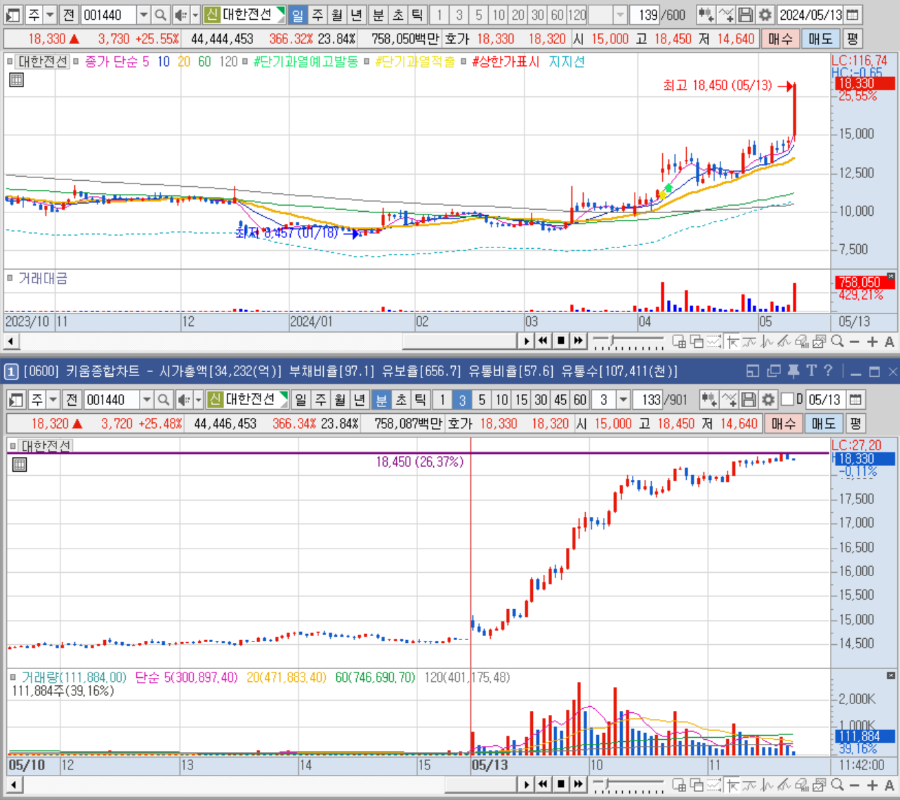This screenshot has width=900, height=800.
Task: Click the pin icon in 키움종합차트 title bar
Action: [x=793, y=371]
